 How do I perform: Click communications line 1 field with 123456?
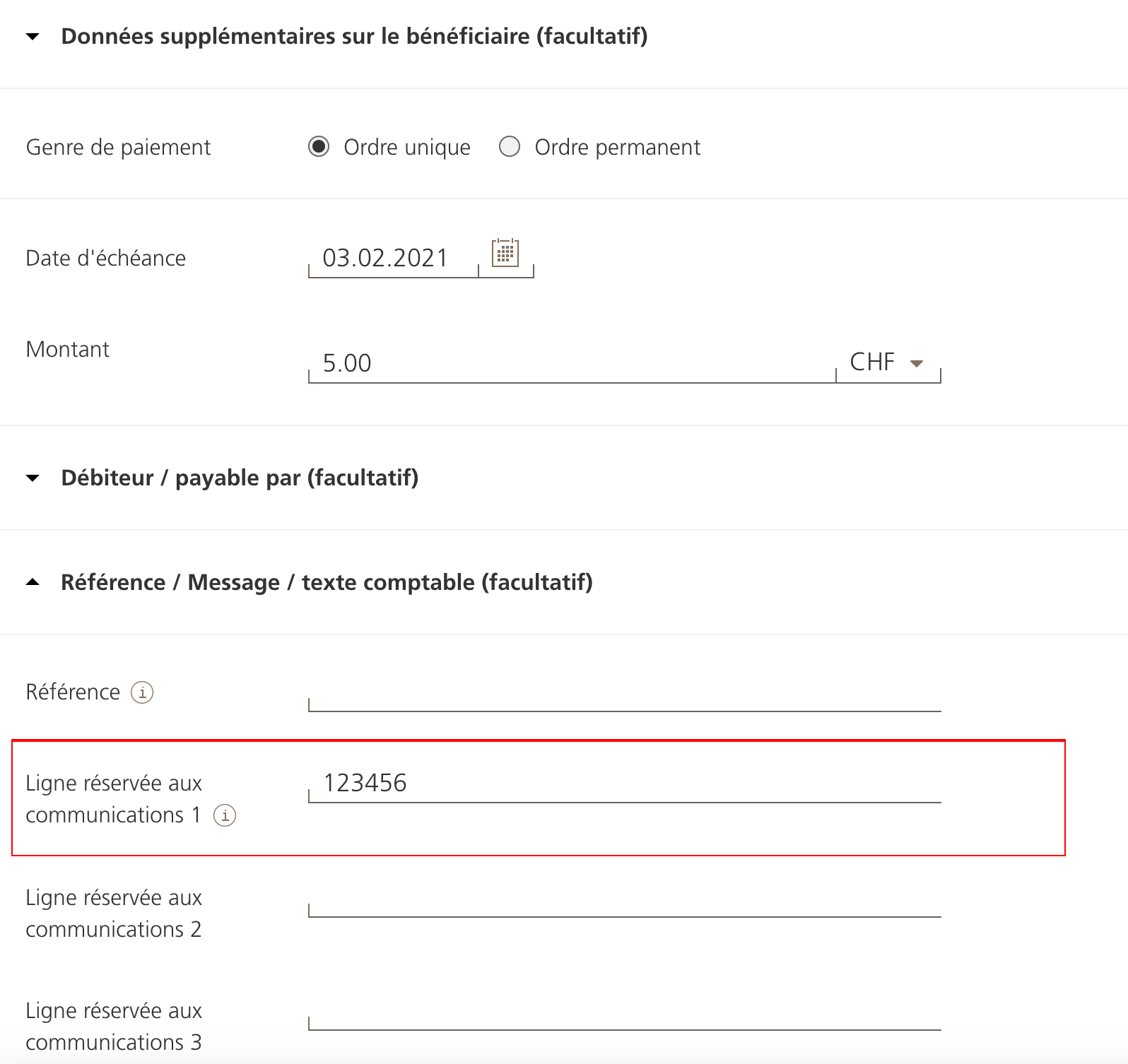(625, 784)
